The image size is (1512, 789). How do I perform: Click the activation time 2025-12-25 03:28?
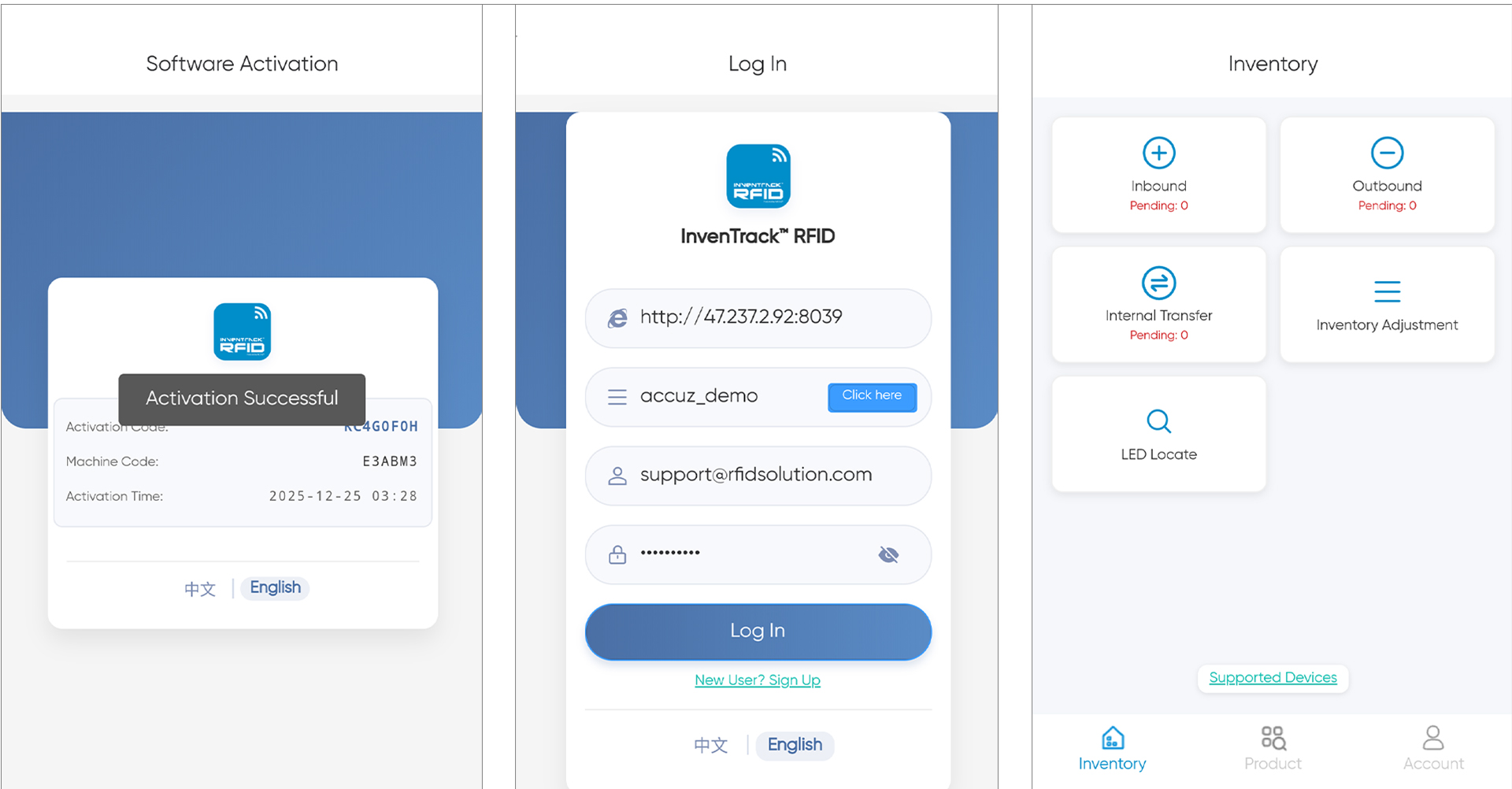[x=343, y=496]
